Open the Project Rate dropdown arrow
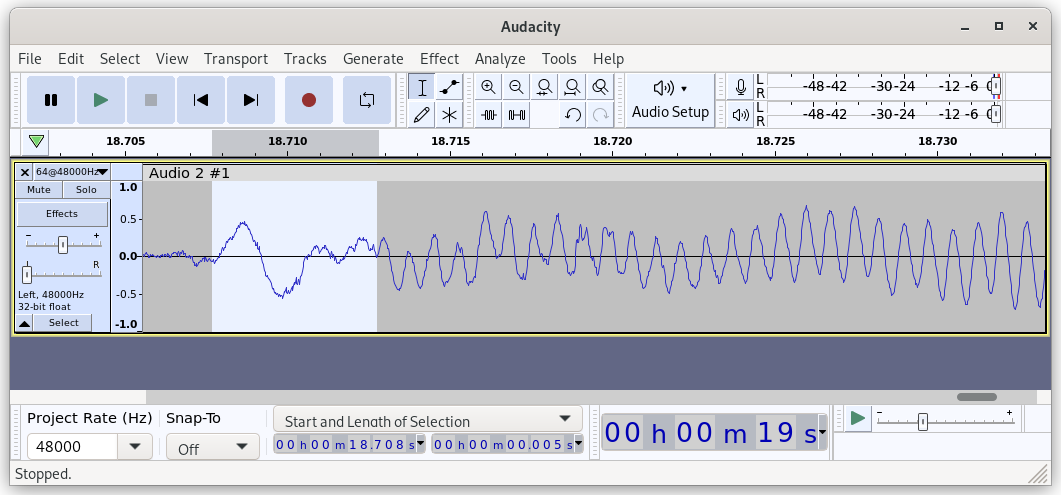The image size is (1061, 495). [135, 447]
